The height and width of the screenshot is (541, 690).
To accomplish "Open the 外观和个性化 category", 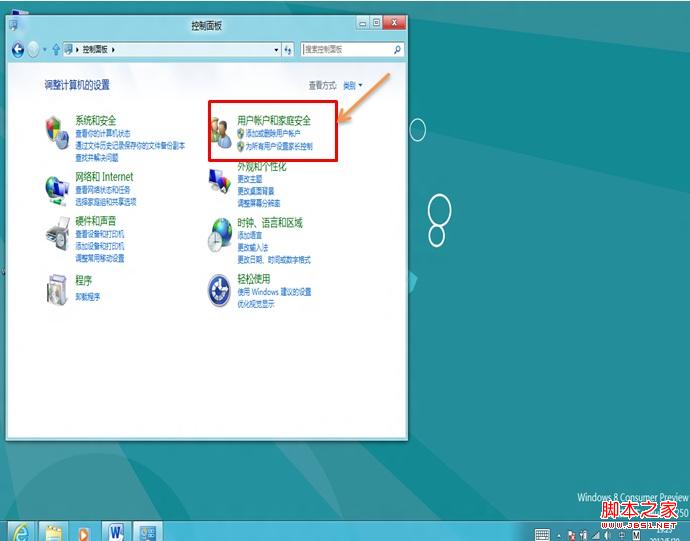I will [x=262, y=166].
